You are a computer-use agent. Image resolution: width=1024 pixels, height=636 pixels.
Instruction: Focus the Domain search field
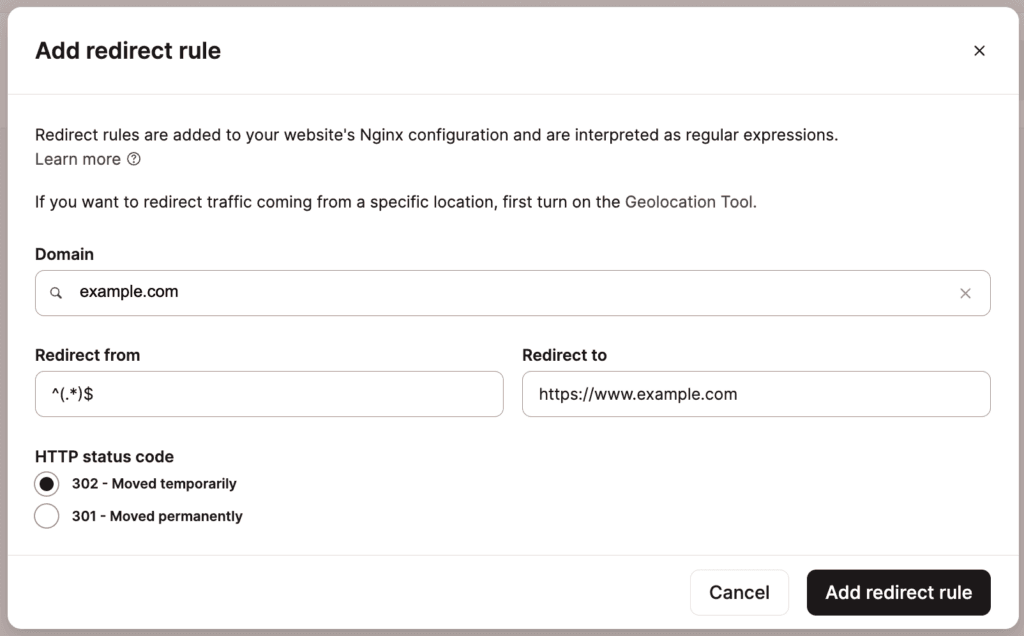coord(513,293)
